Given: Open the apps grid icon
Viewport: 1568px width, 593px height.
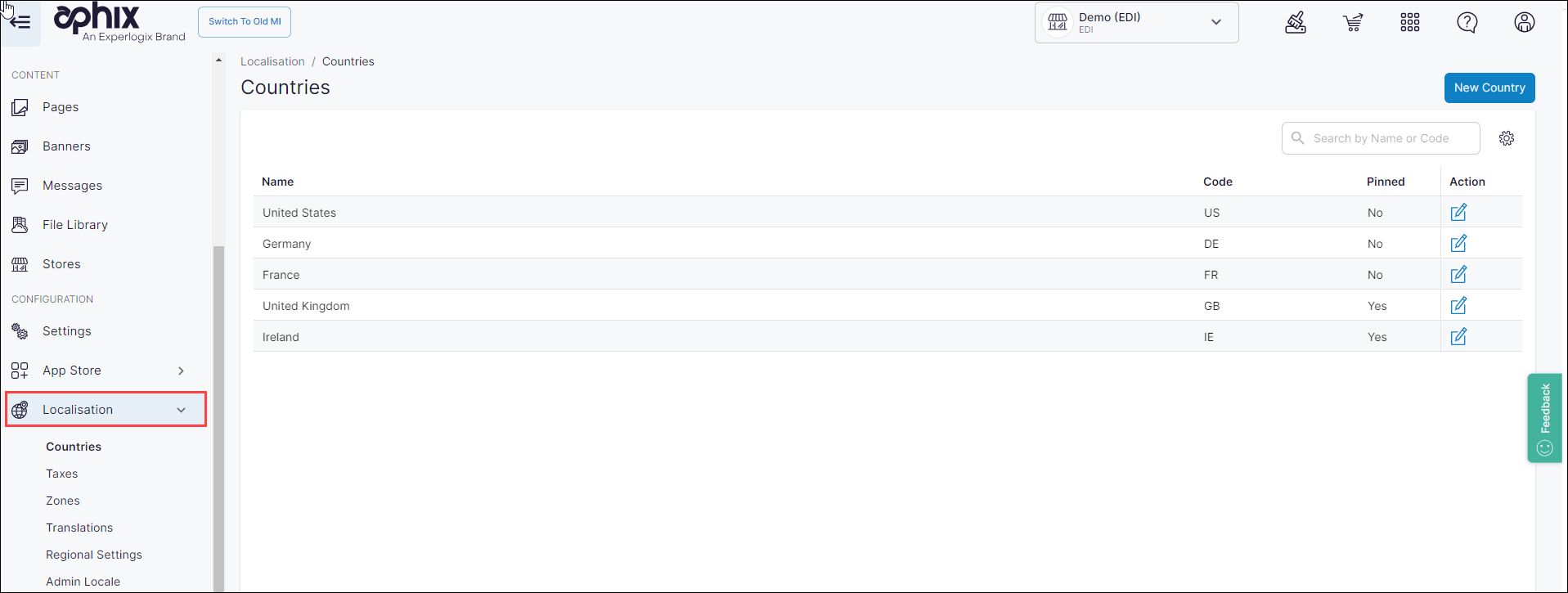Looking at the screenshot, I should coord(1410,22).
